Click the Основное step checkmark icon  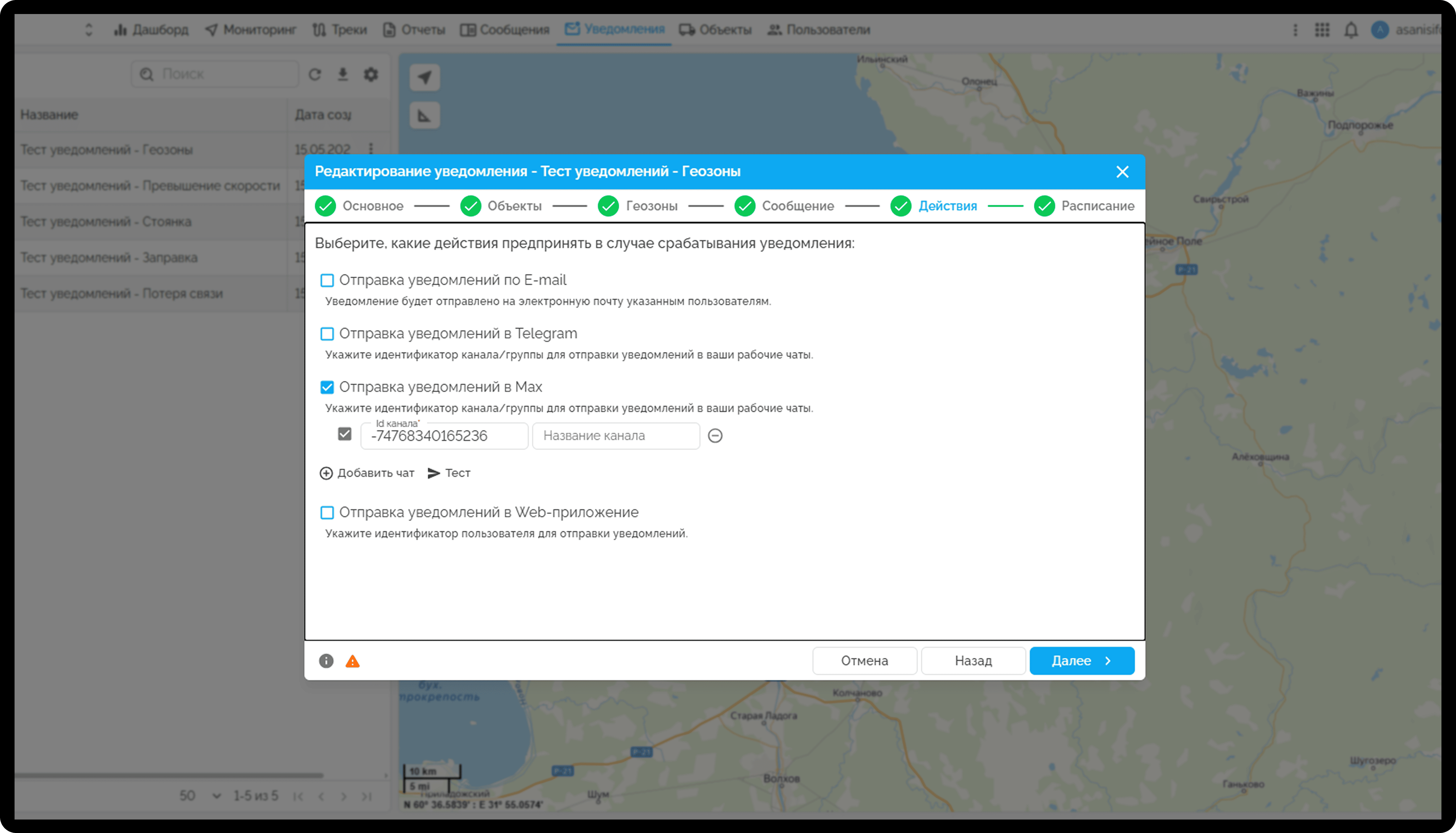click(x=326, y=206)
